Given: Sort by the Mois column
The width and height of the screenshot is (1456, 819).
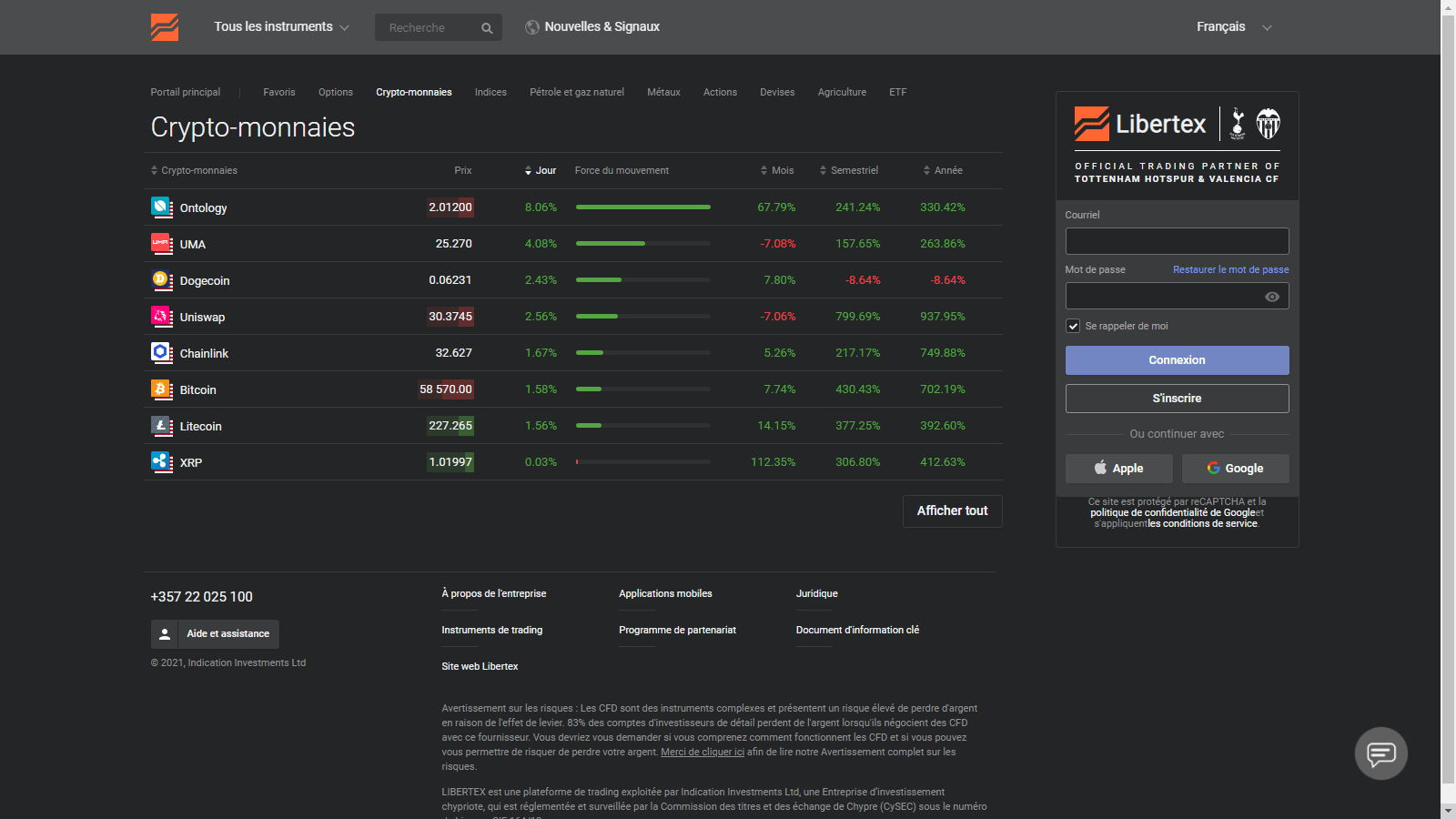Looking at the screenshot, I should [777, 170].
